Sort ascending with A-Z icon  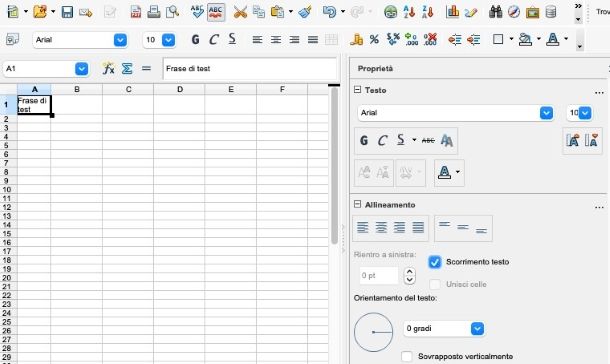409,12
